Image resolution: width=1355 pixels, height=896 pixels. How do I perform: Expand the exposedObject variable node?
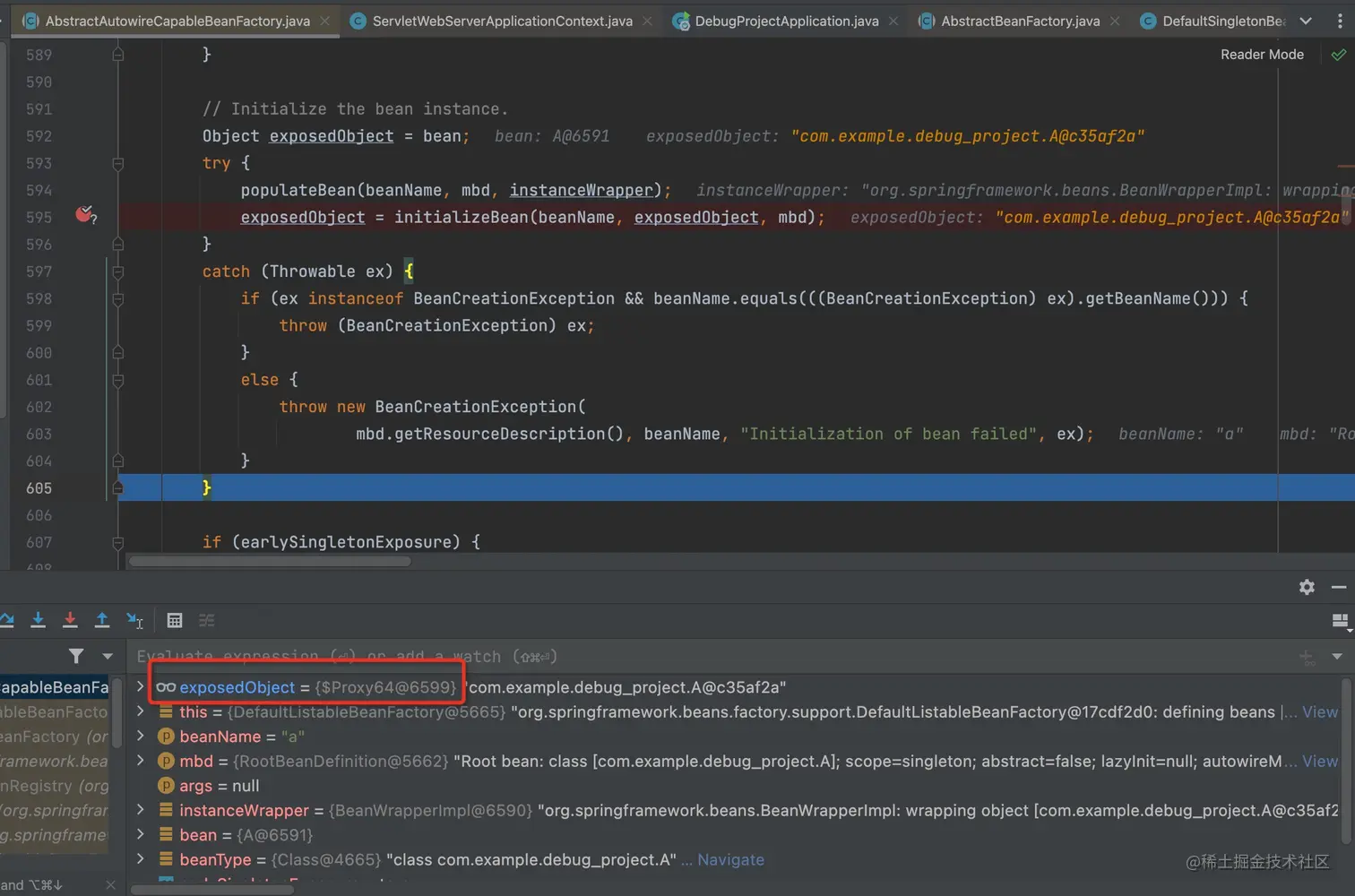[141, 687]
